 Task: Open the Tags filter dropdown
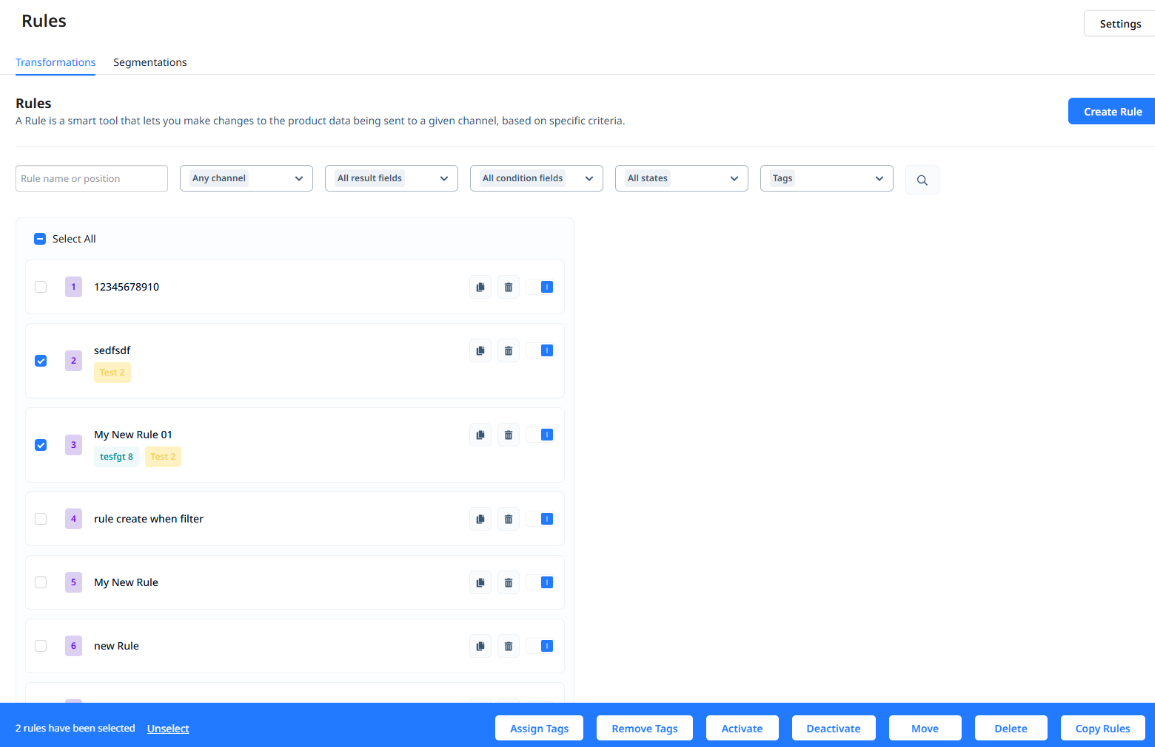(x=826, y=178)
